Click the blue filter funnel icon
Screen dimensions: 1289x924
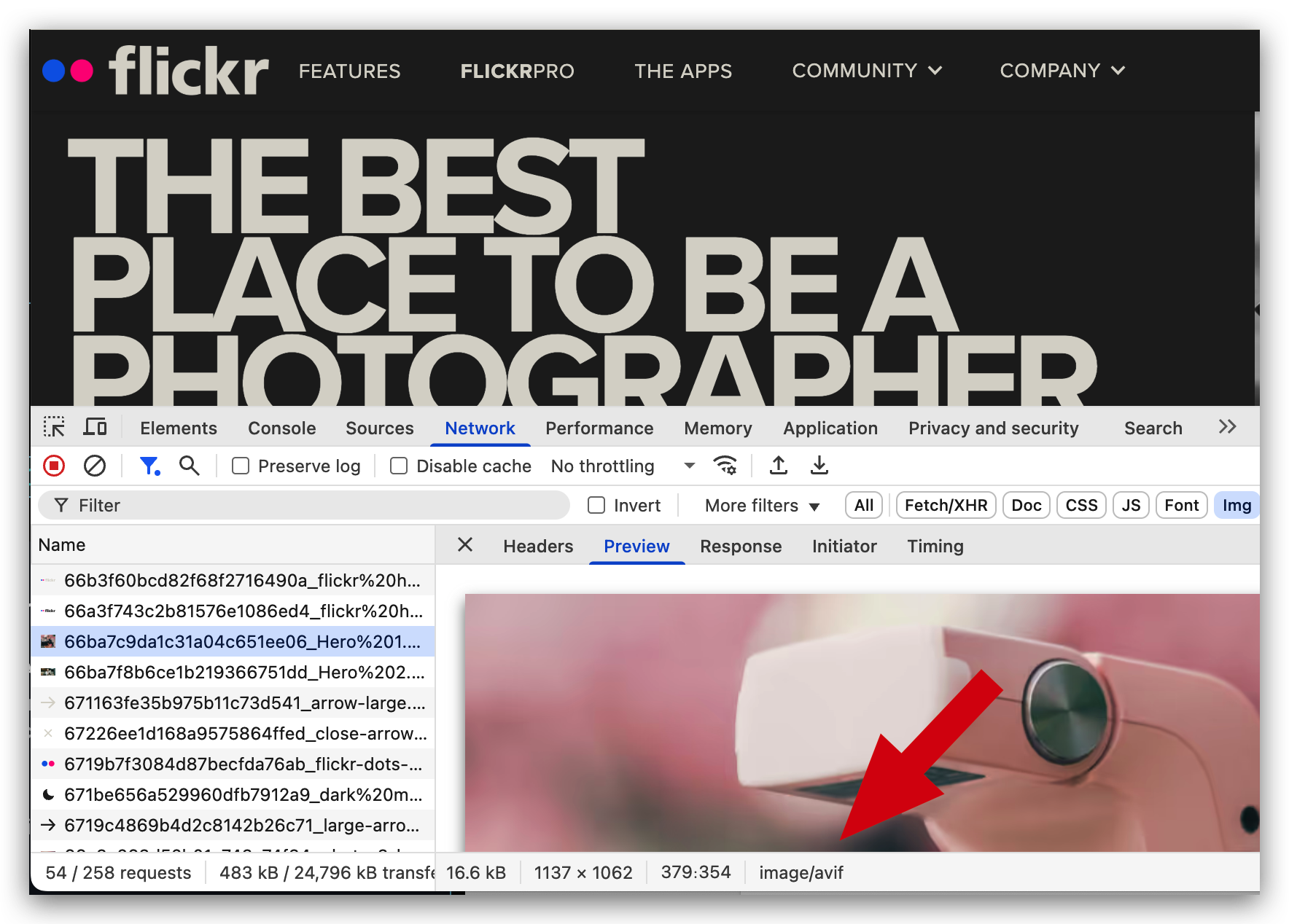(149, 466)
